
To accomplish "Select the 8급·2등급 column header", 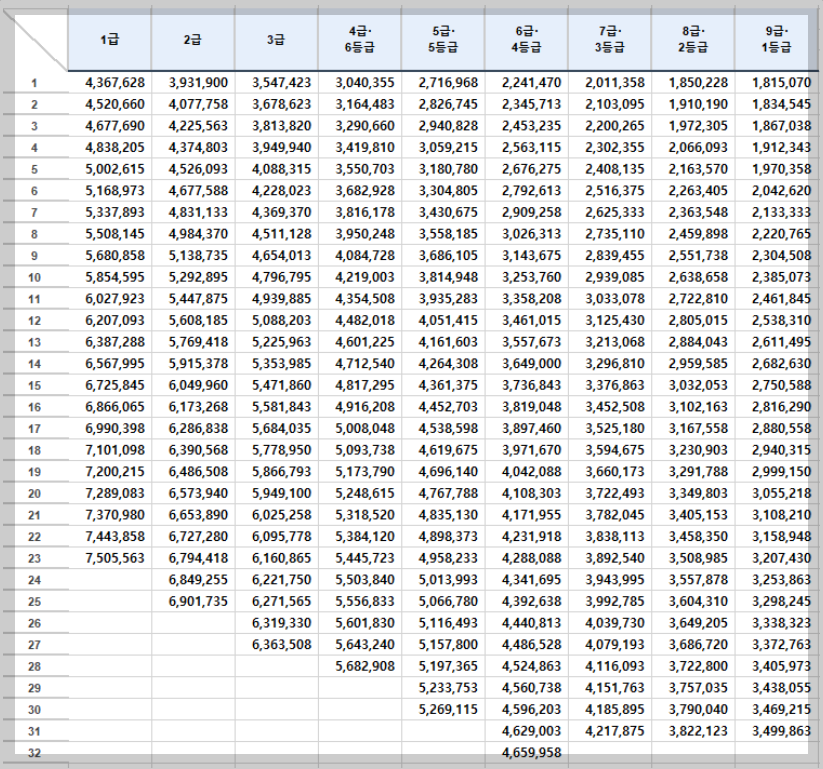I will coord(693,40).
